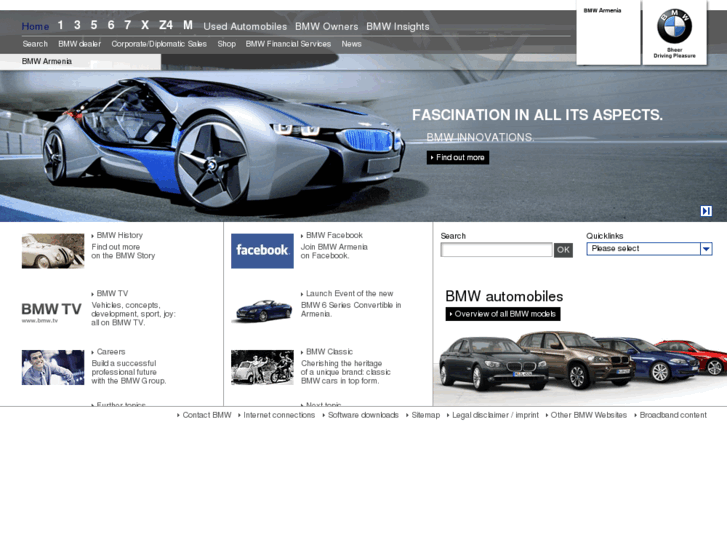The height and width of the screenshot is (545, 727).
Task: Select the BMW Armenia breadcrumb tab
Action: click(80, 62)
